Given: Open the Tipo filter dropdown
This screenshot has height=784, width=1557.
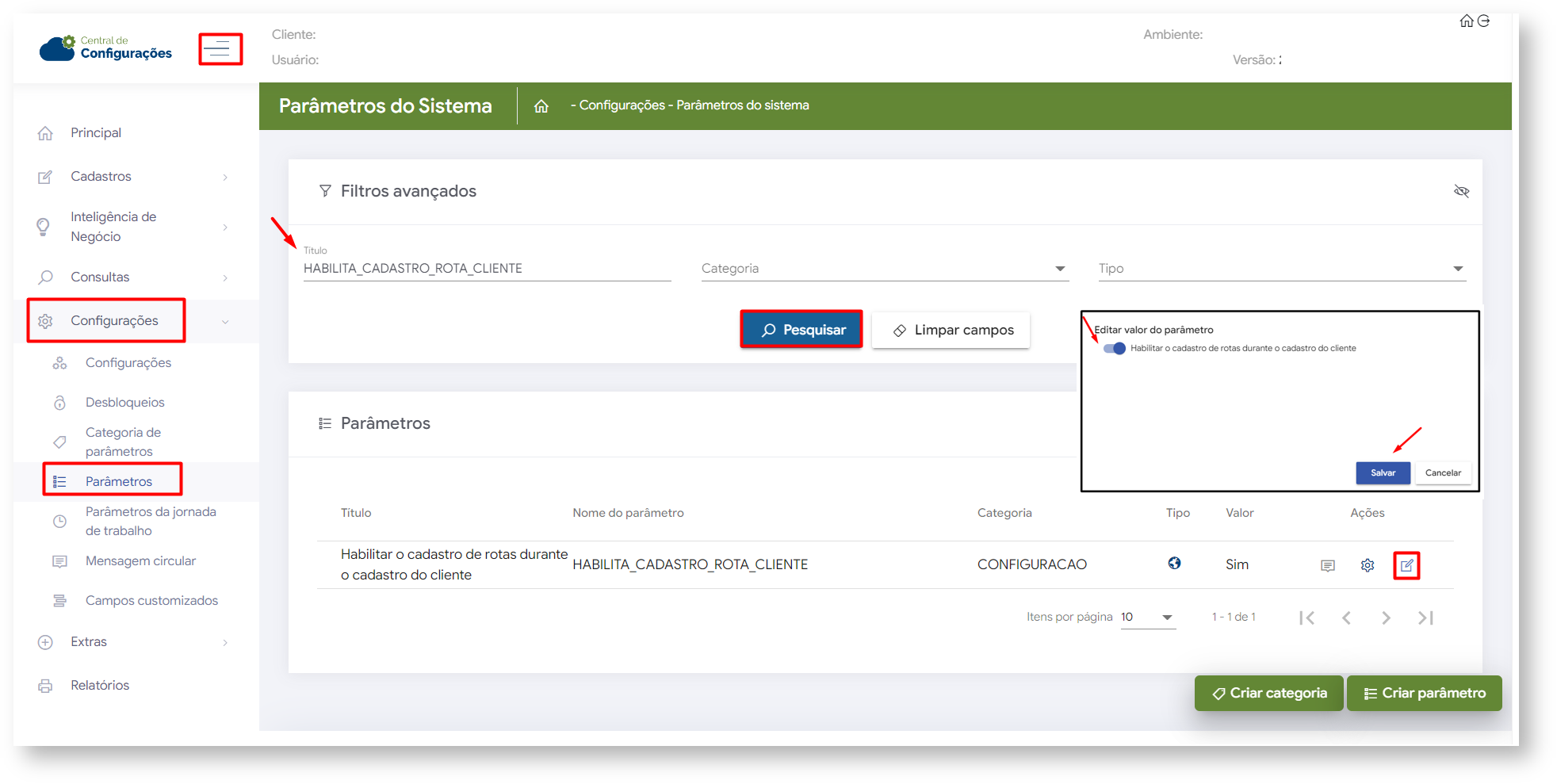Looking at the screenshot, I should pos(1281,269).
